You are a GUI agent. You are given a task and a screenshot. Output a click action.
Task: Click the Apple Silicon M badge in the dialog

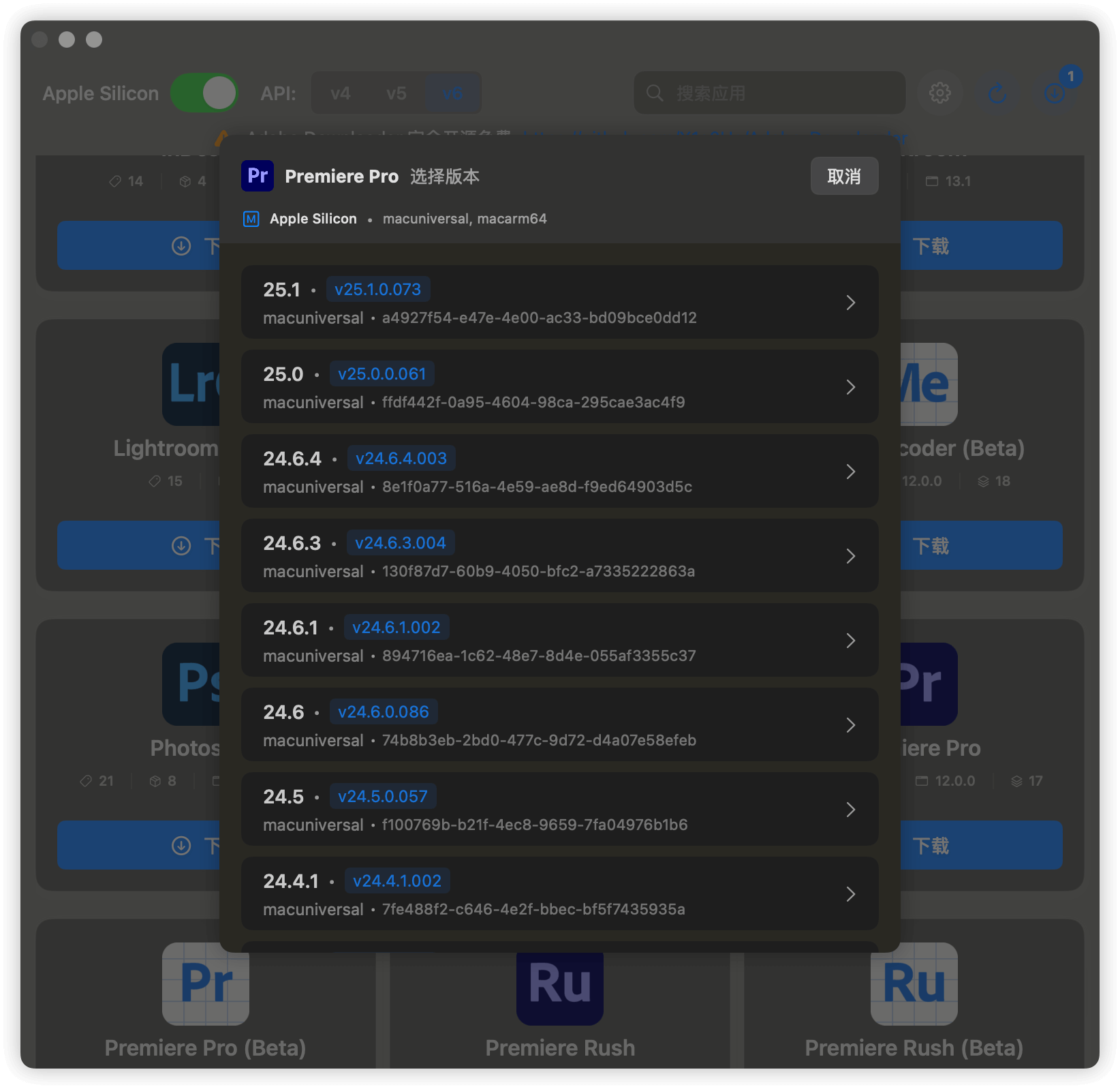(x=251, y=219)
